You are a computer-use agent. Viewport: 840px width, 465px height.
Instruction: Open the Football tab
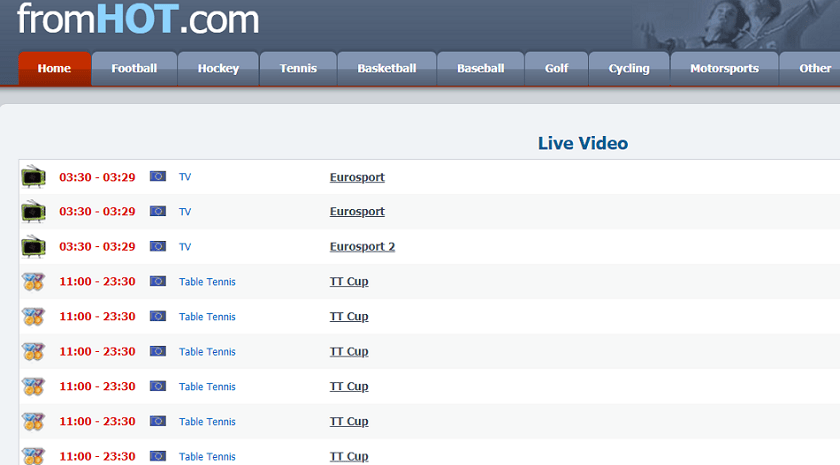click(x=134, y=69)
